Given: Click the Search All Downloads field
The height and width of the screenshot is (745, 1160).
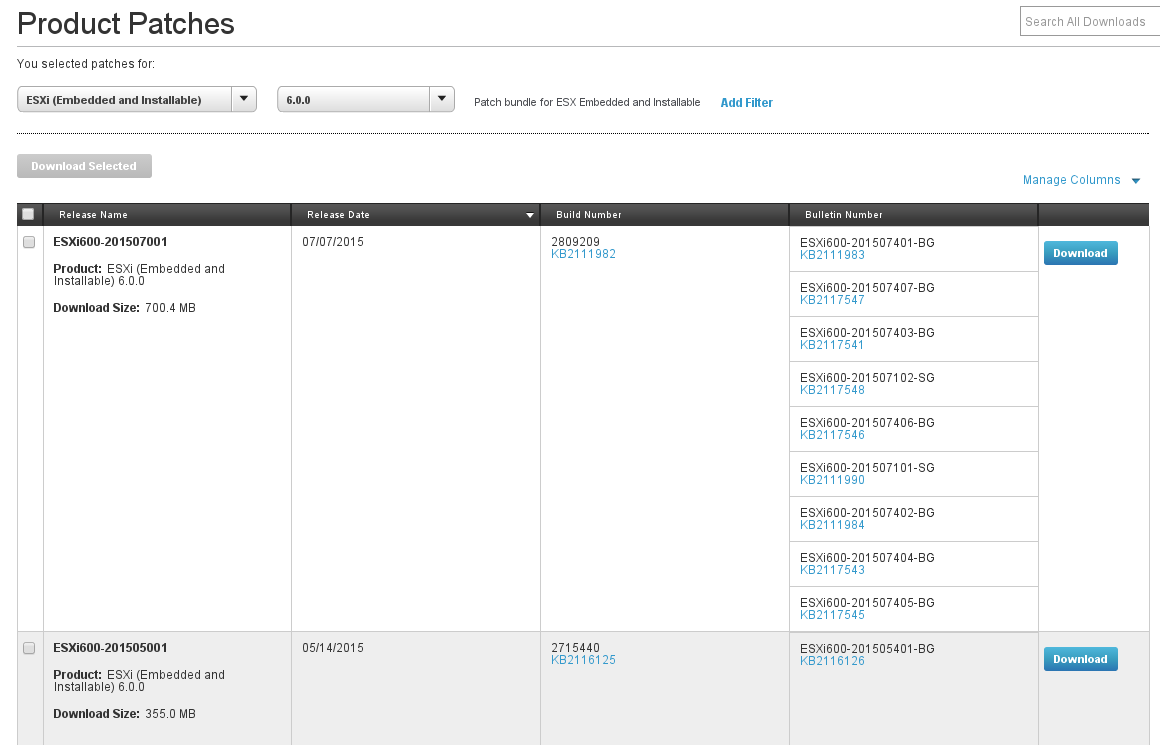Looking at the screenshot, I should pos(1090,21).
